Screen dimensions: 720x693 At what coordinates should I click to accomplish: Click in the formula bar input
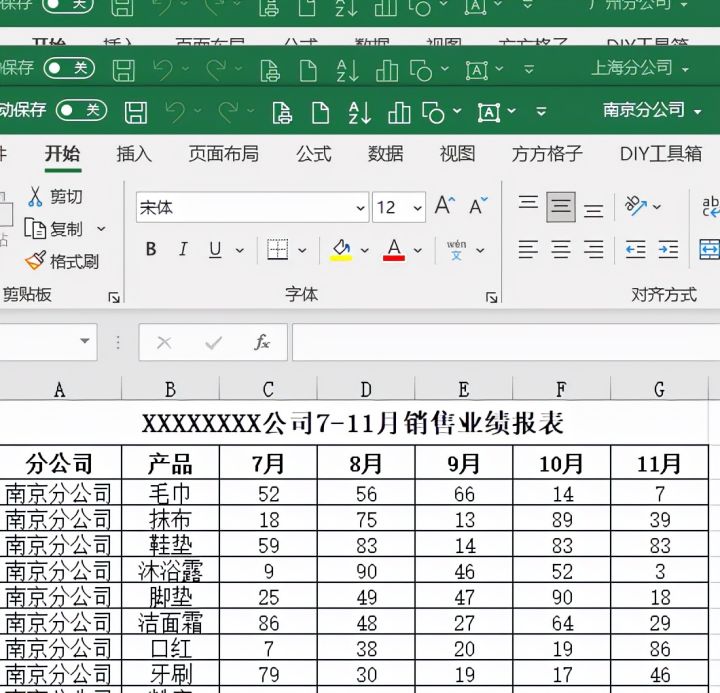coord(506,342)
